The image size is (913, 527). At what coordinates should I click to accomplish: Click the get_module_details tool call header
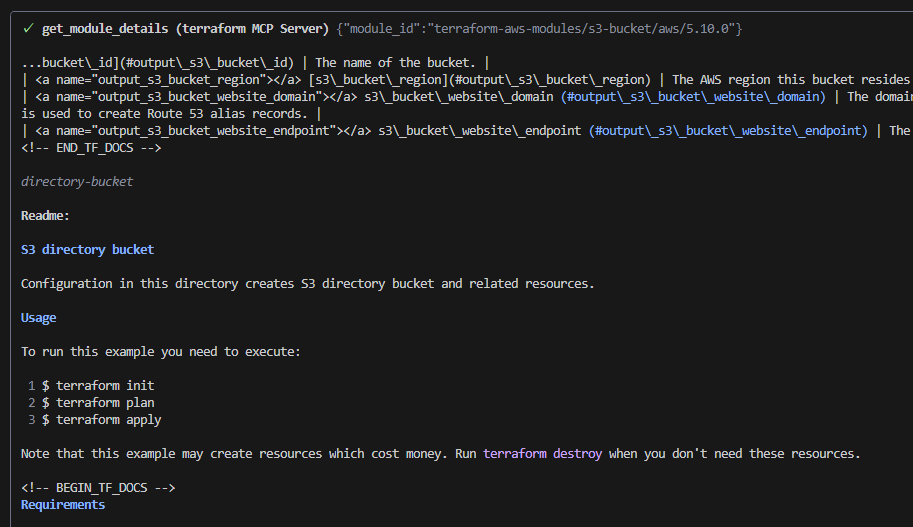point(185,29)
